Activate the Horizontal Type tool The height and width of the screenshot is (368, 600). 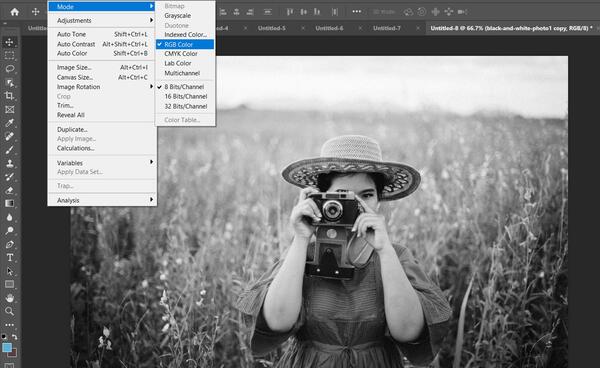click(10, 258)
